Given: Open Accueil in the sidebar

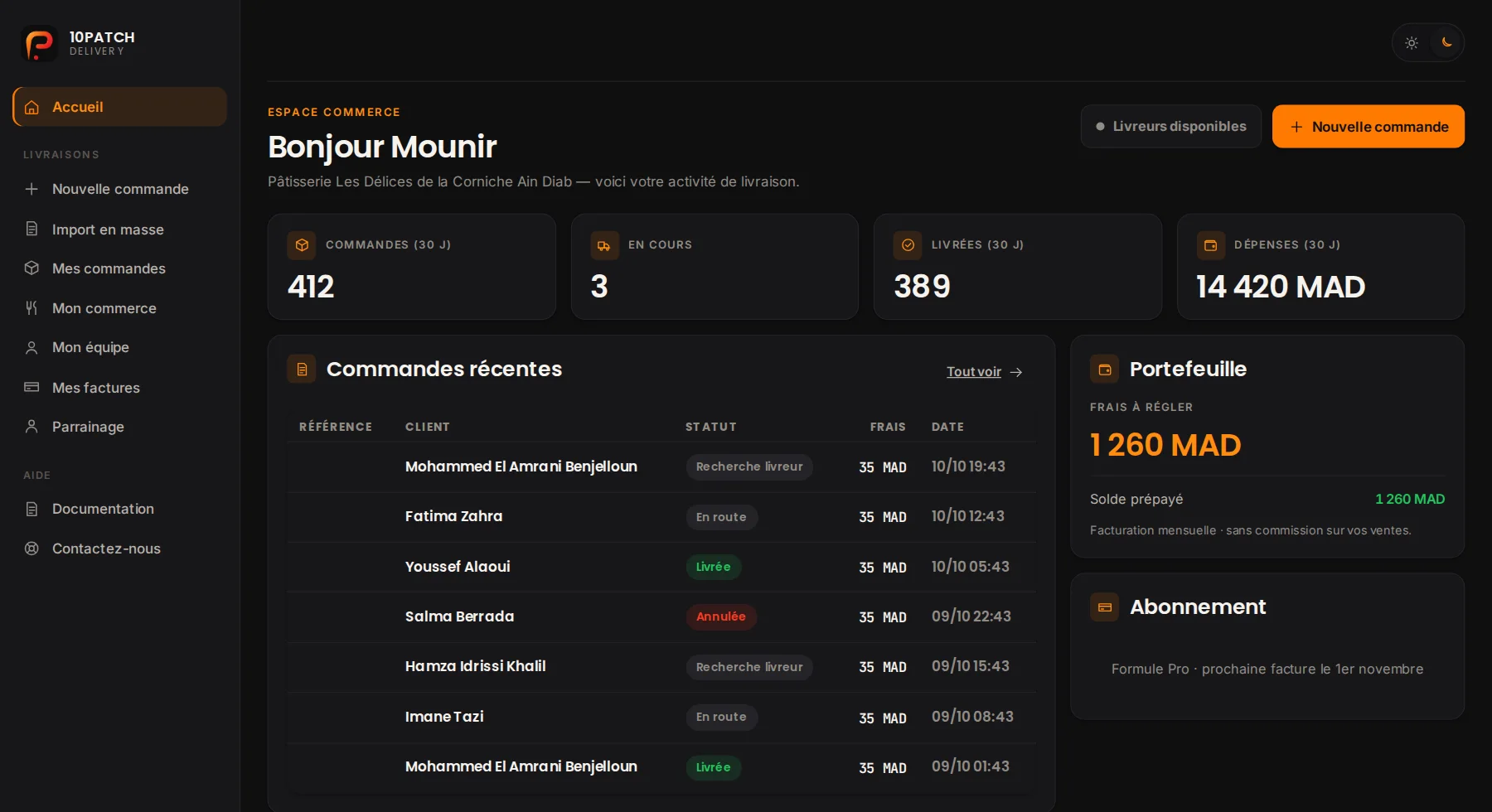Looking at the screenshot, I should pos(120,107).
